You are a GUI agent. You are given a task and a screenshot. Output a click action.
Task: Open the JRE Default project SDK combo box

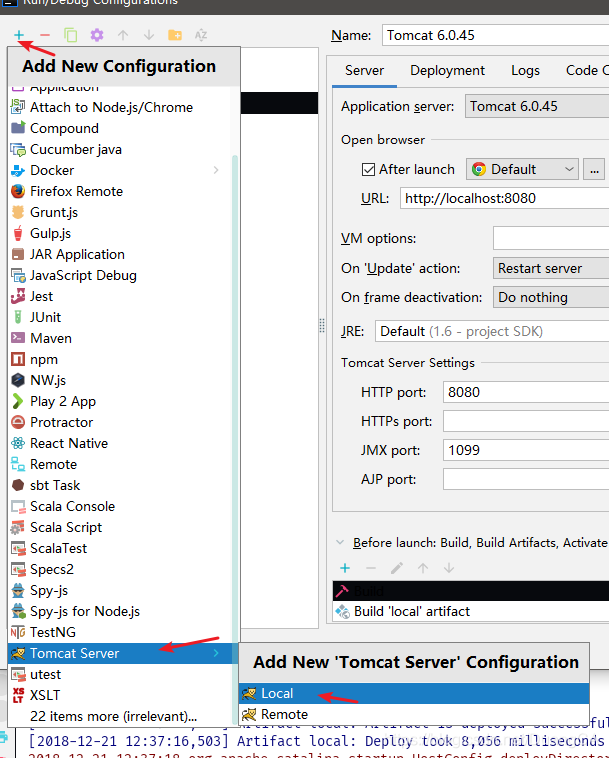click(492, 332)
